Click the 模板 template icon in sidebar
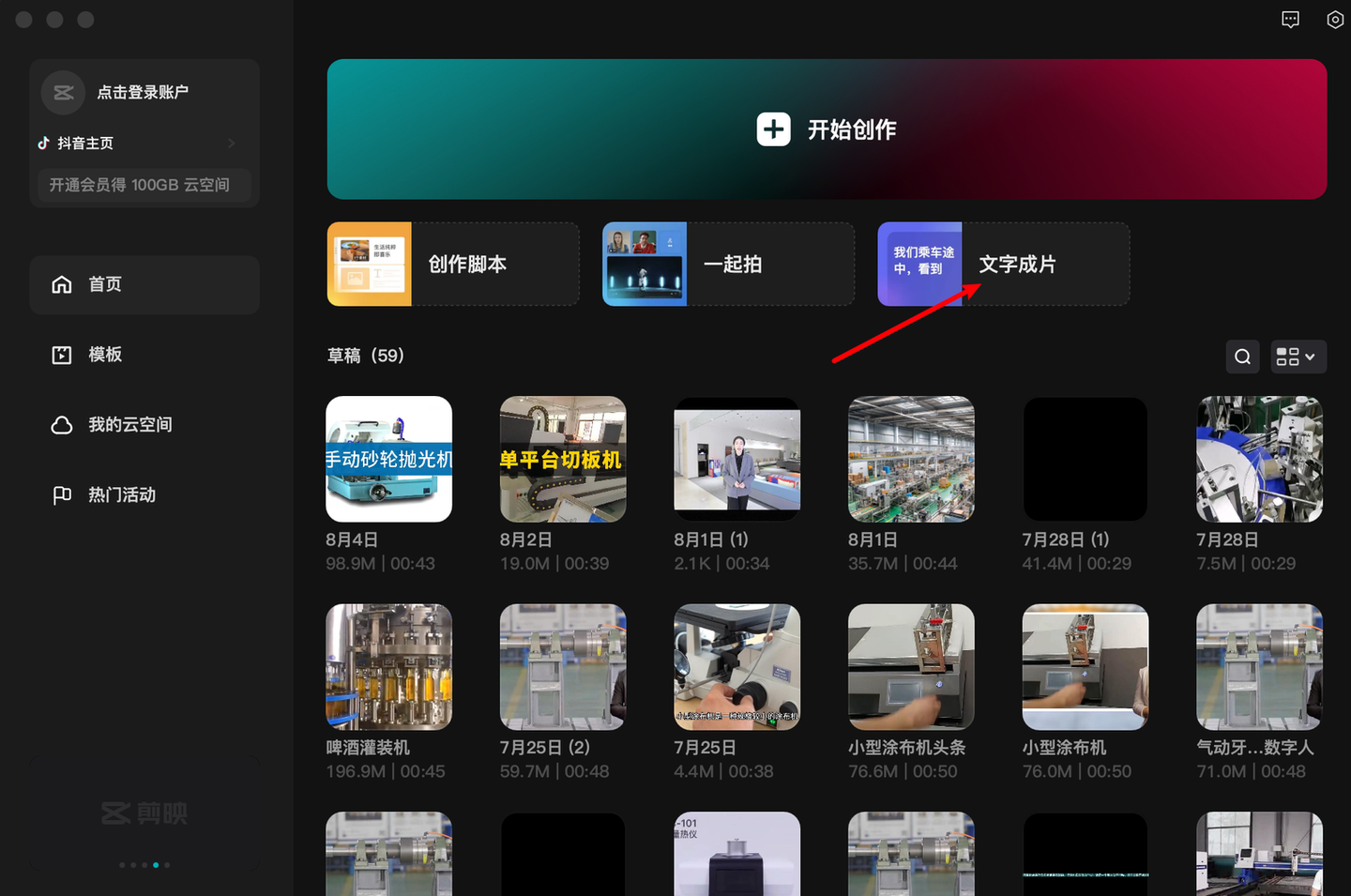Image resolution: width=1351 pixels, height=896 pixels. [x=62, y=355]
